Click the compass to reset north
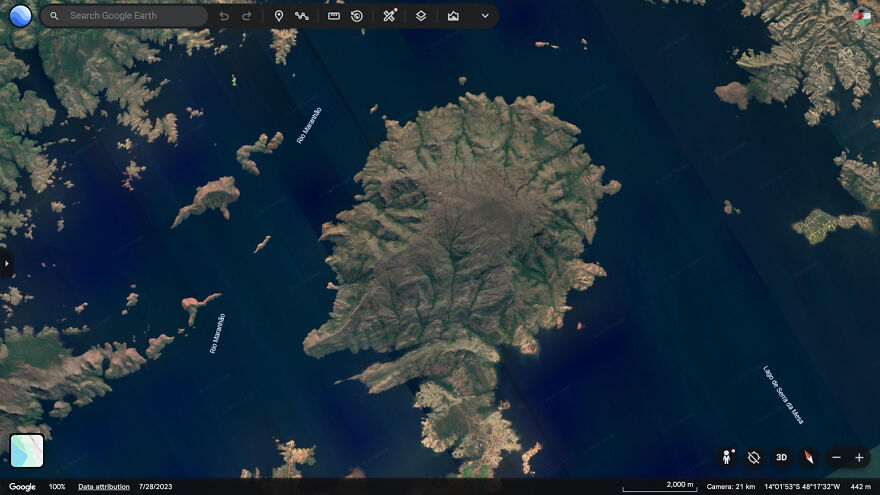Viewport: 880px width, 495px height. 809,457
